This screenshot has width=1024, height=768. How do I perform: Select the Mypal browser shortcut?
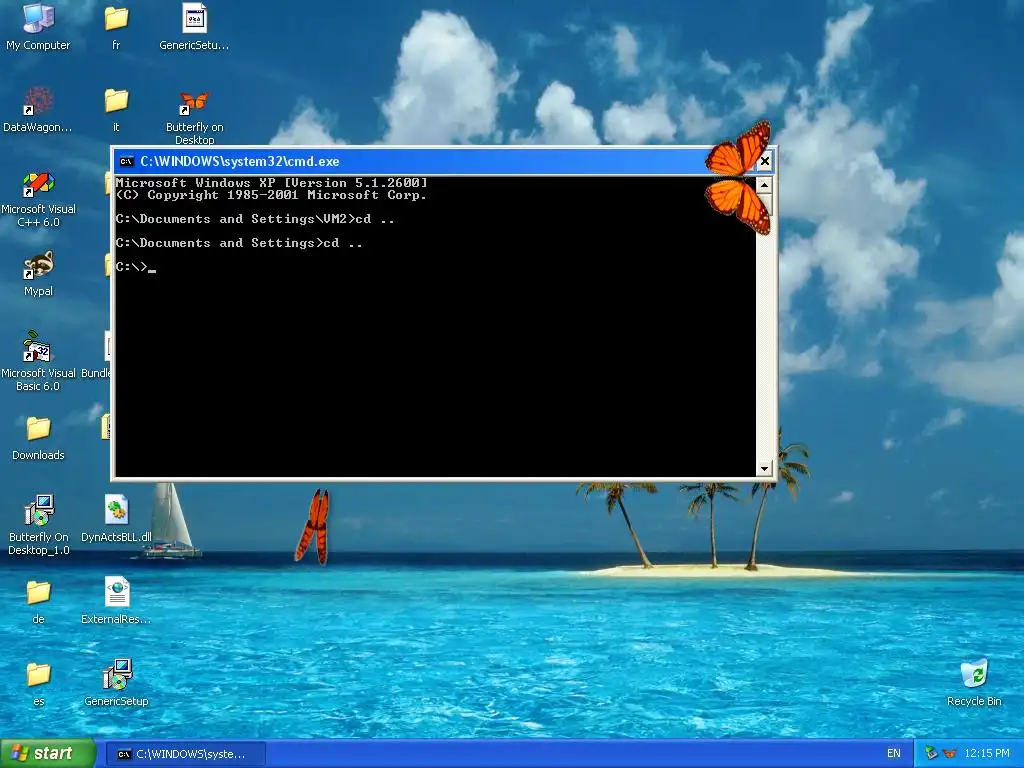pos(38,273)
